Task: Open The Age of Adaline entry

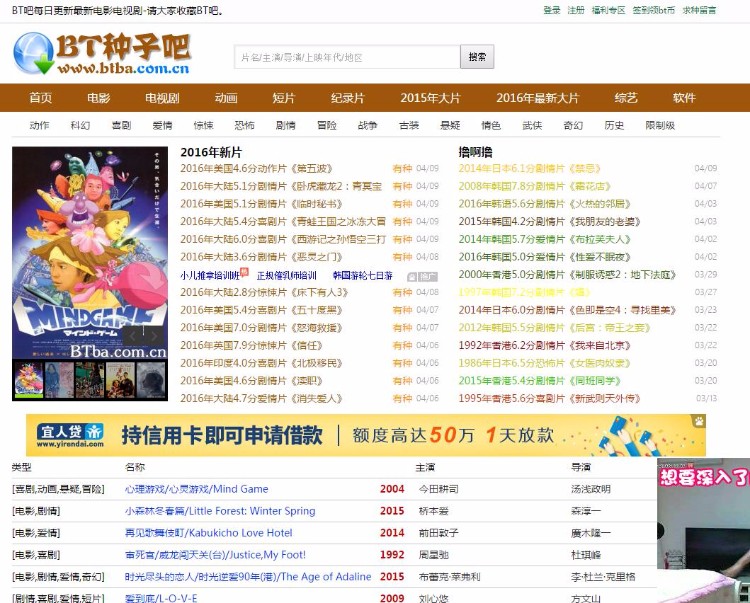Action: [x=248, y=577]
